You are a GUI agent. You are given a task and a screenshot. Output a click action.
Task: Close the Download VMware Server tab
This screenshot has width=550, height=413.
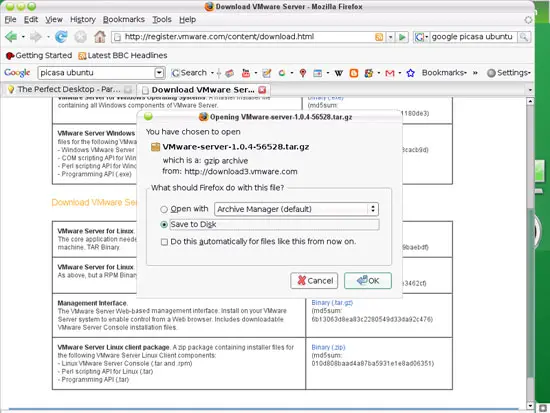[262, 90]
